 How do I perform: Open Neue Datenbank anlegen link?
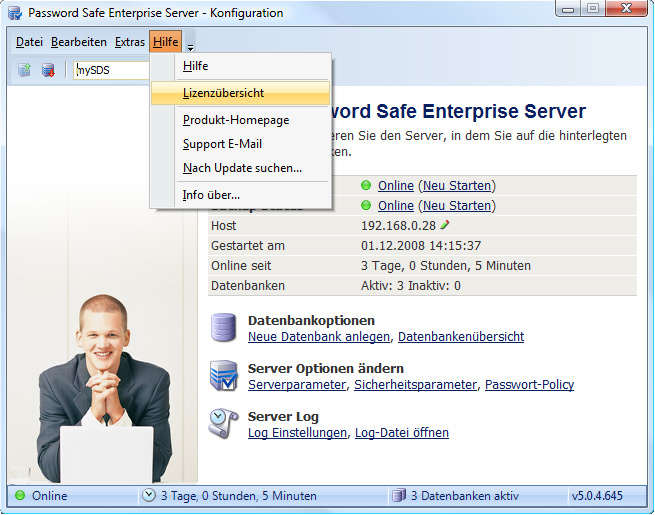(319, 337)
